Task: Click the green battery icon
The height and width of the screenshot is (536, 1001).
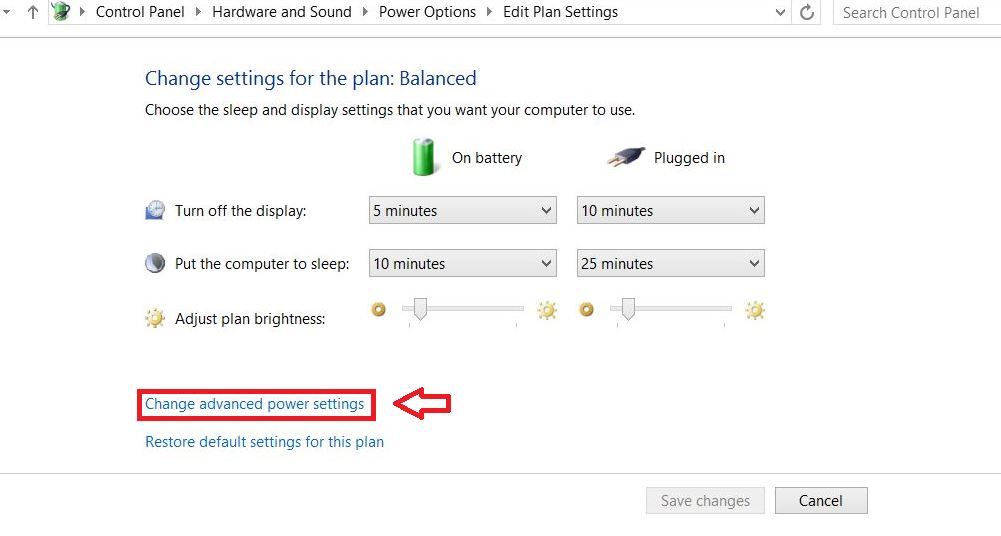Action: 425,157
